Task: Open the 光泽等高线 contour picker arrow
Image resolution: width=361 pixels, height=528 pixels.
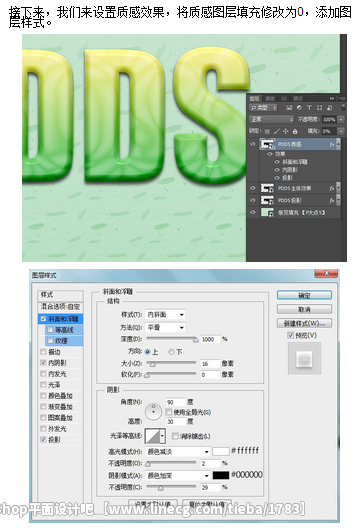Action: 163,436
